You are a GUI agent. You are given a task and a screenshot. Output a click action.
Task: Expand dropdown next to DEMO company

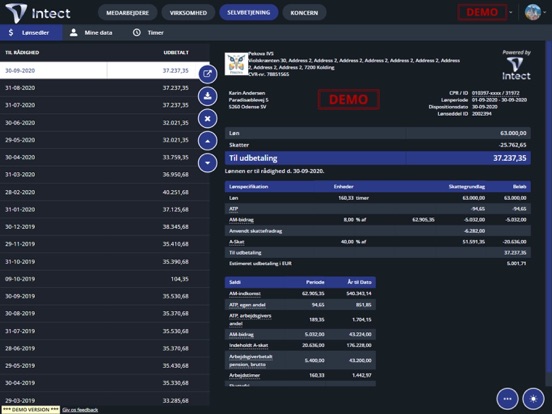(x=511, y=13)
